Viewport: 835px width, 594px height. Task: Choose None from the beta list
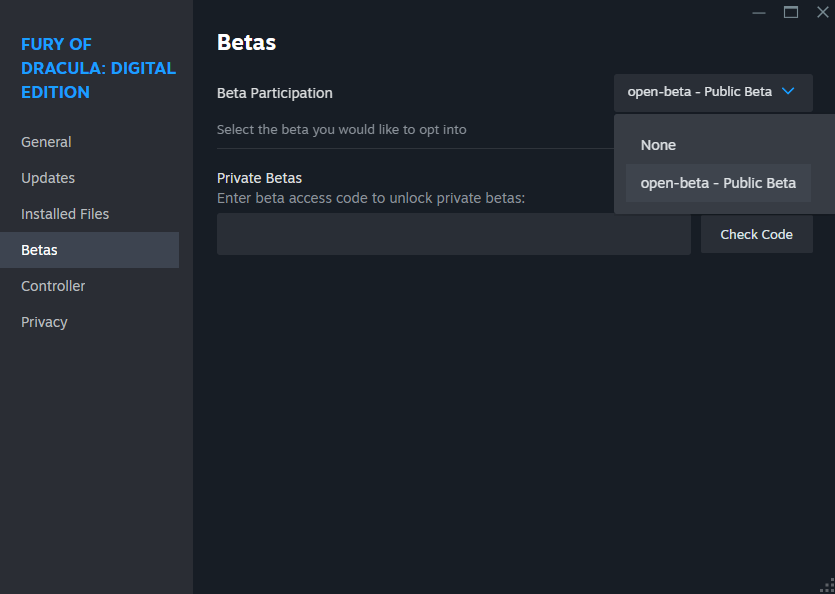tap(658, 145)
